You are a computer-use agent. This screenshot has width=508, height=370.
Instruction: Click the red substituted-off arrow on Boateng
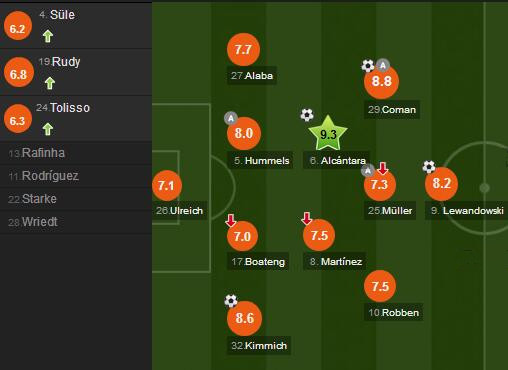[x=231, y=220]
